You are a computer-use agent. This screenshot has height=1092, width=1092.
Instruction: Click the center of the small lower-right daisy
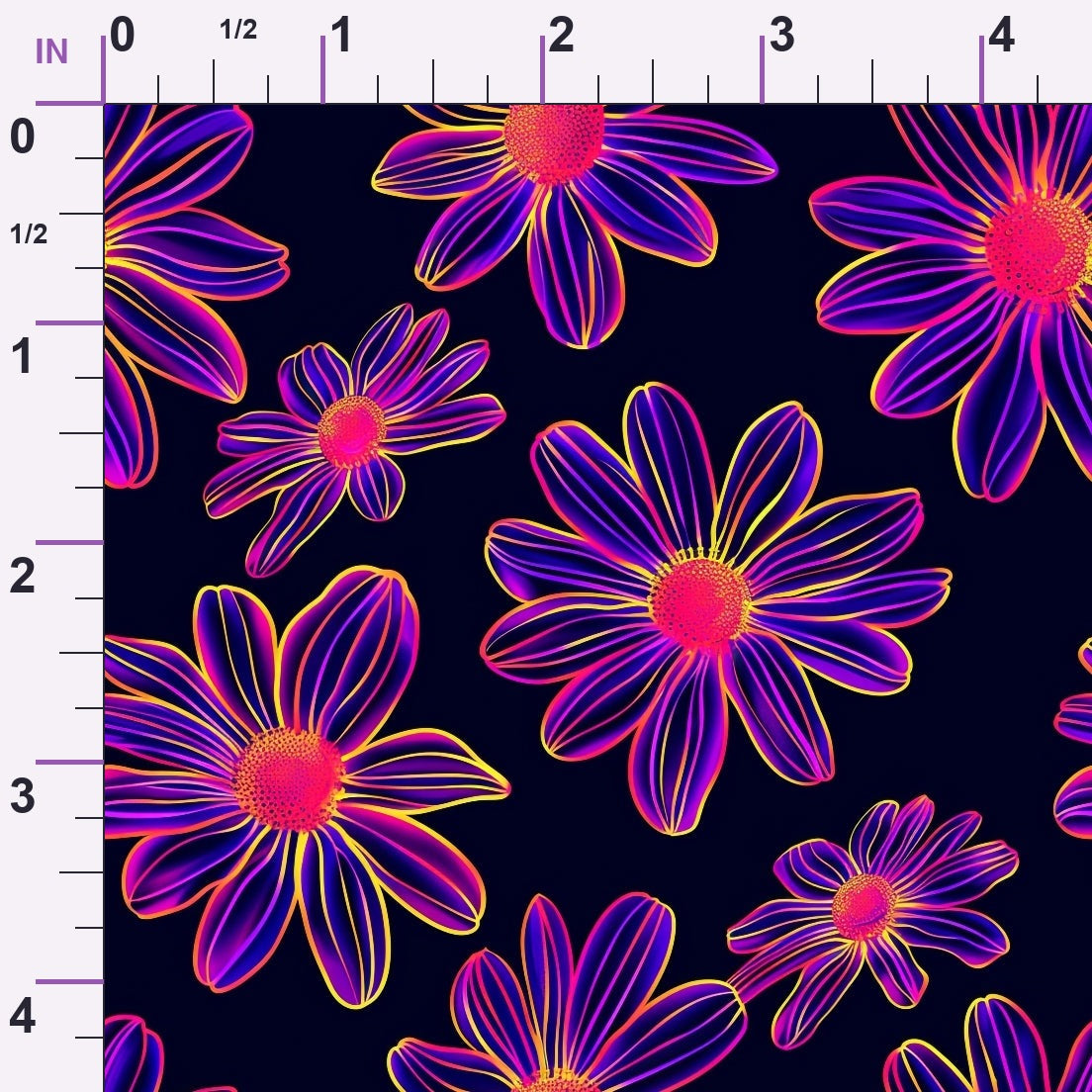864,907
